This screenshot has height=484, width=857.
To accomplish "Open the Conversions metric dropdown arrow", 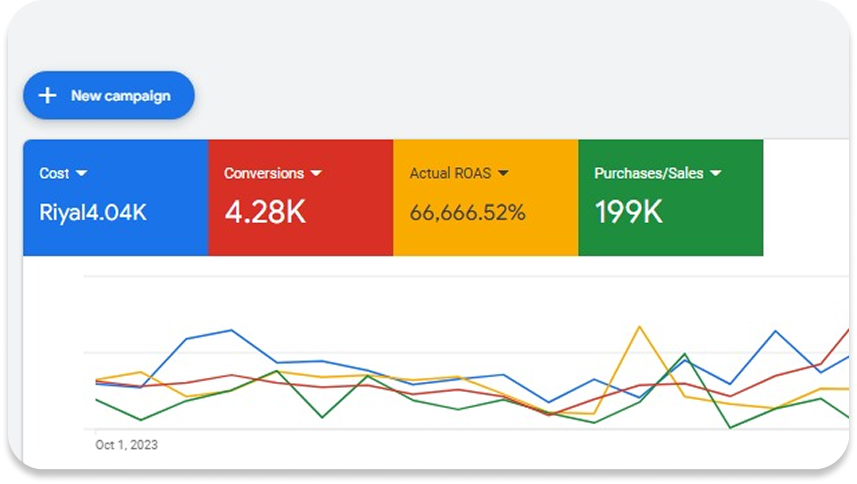I will point(316,174).
